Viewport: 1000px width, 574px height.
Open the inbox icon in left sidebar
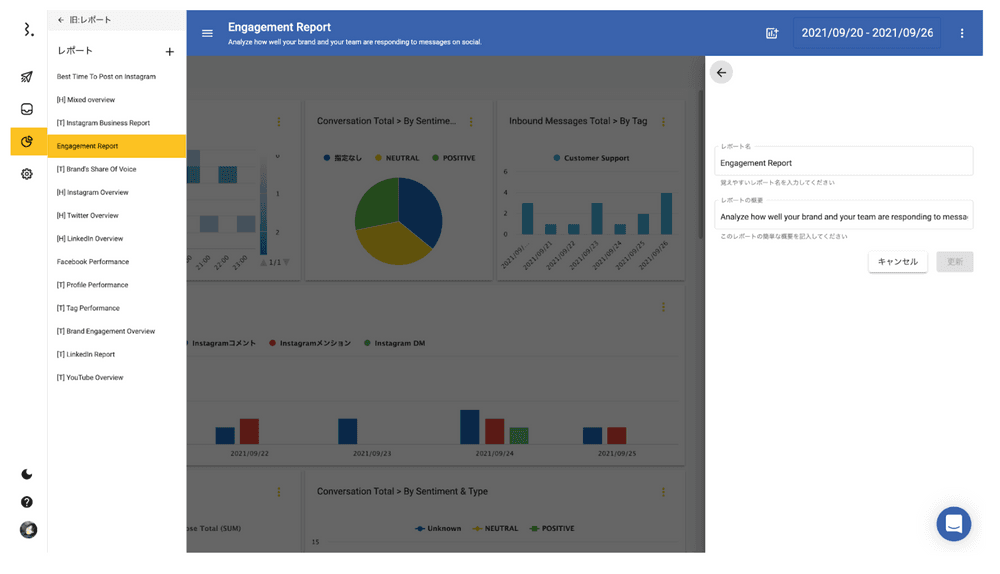pyautogui.click(x=27, y=109)
